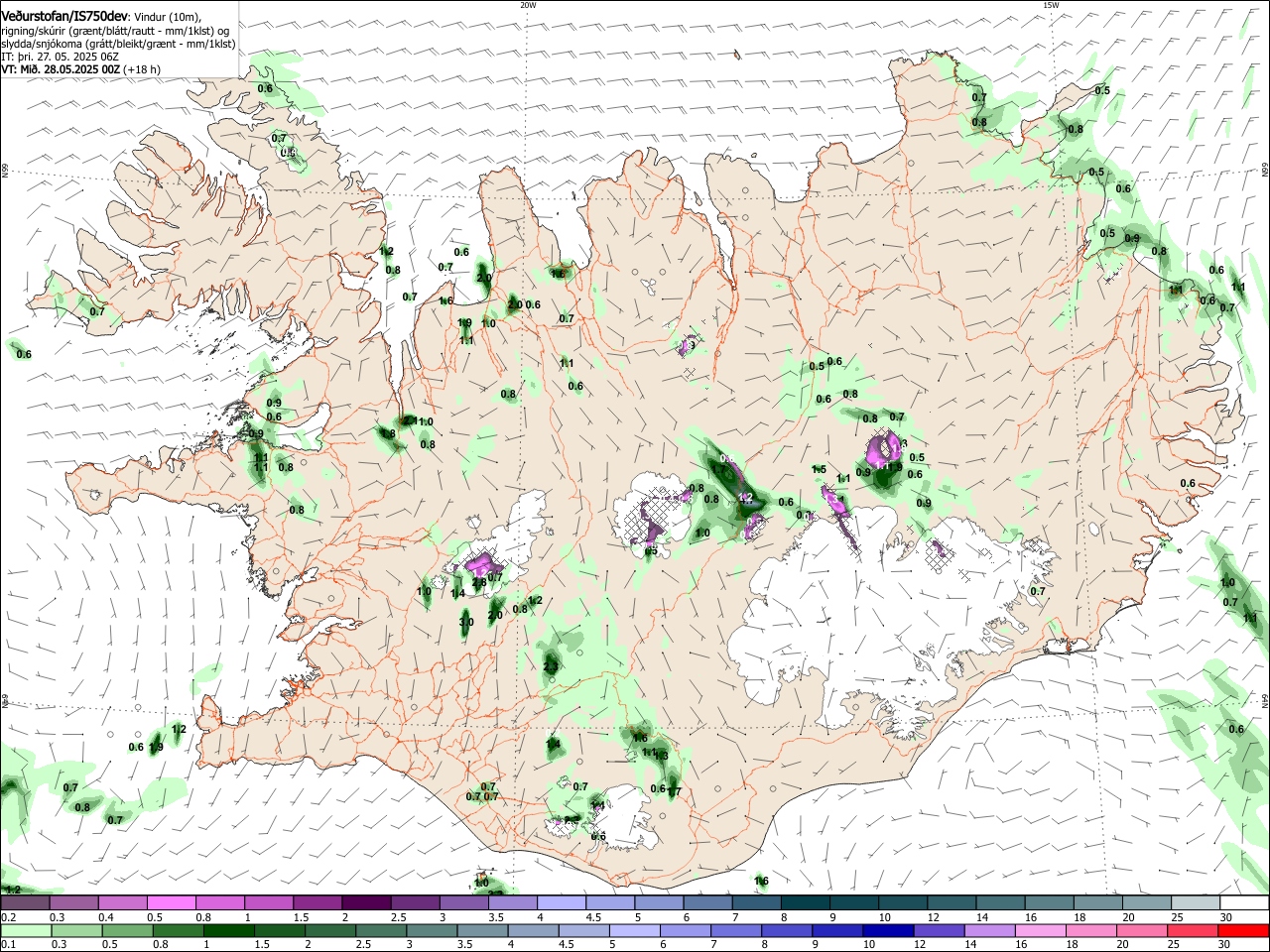Screen dimensions: 1270x952
Task: Select the 25 red swatch, lower rain legend
Action: (x=1191, y=930)
